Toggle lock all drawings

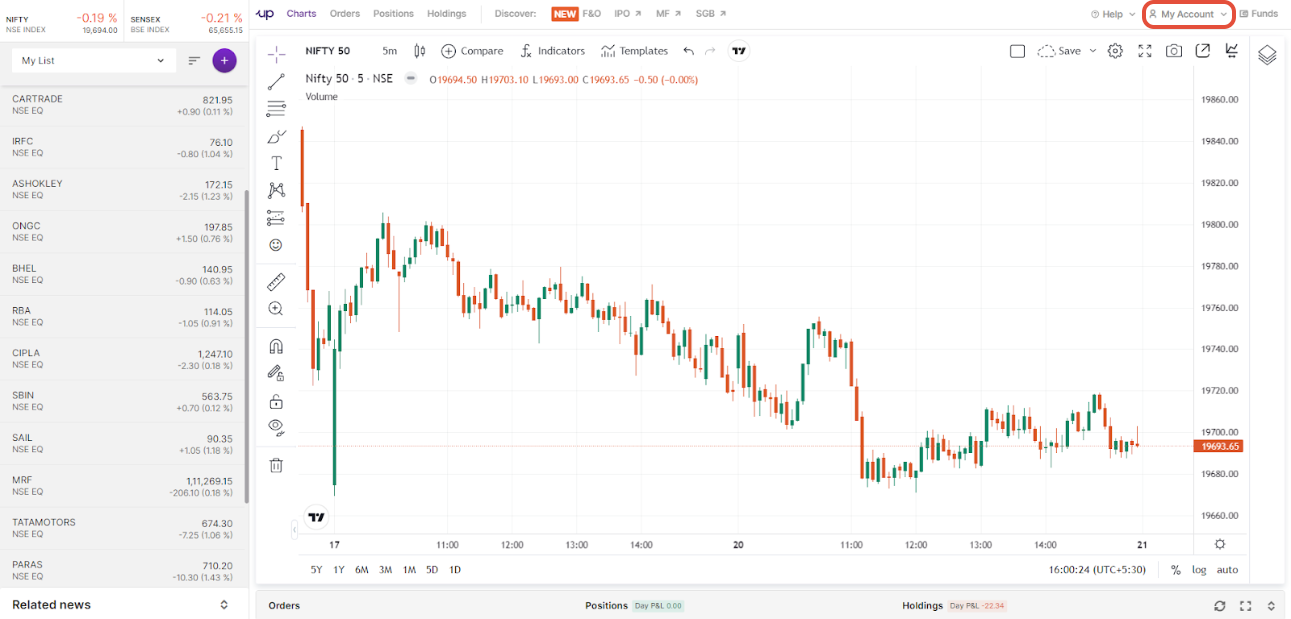pyautogui.click(x=277, y=401)
